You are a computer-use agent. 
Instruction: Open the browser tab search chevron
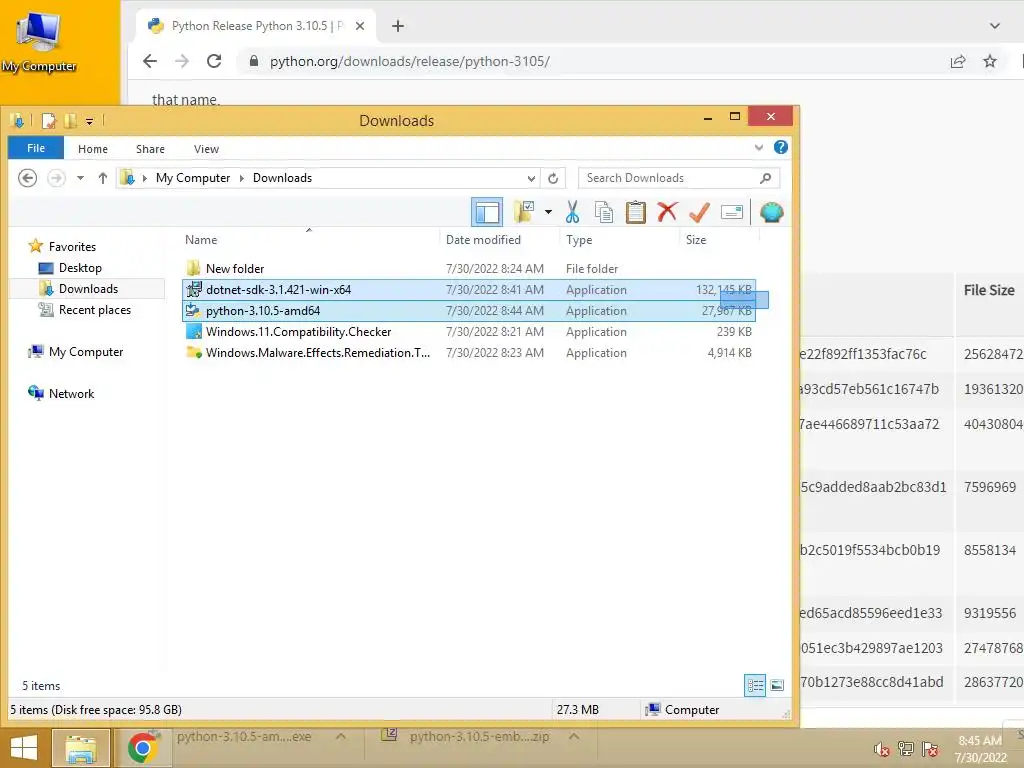click(x=995, y=26)
